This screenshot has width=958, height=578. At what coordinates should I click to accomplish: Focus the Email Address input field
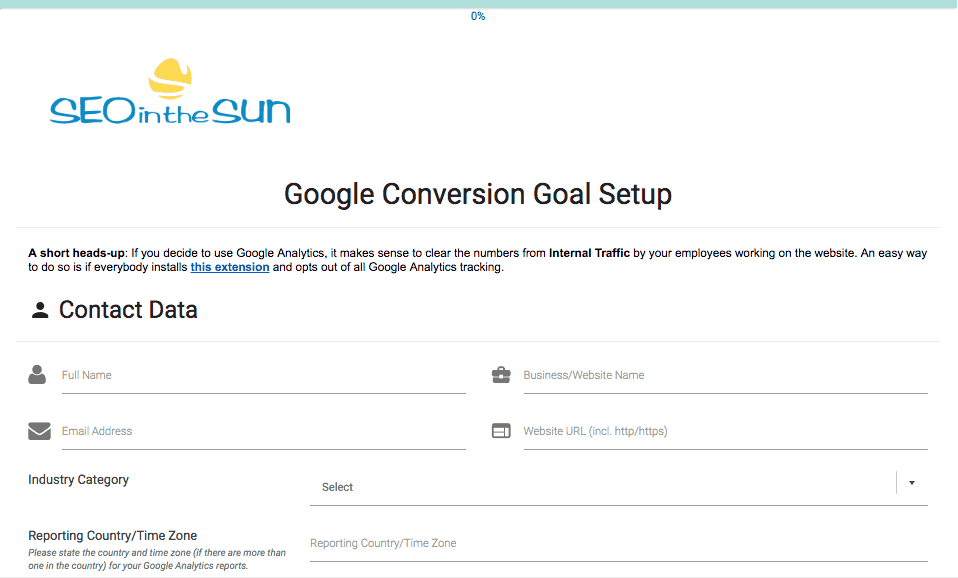click(263, 432)
